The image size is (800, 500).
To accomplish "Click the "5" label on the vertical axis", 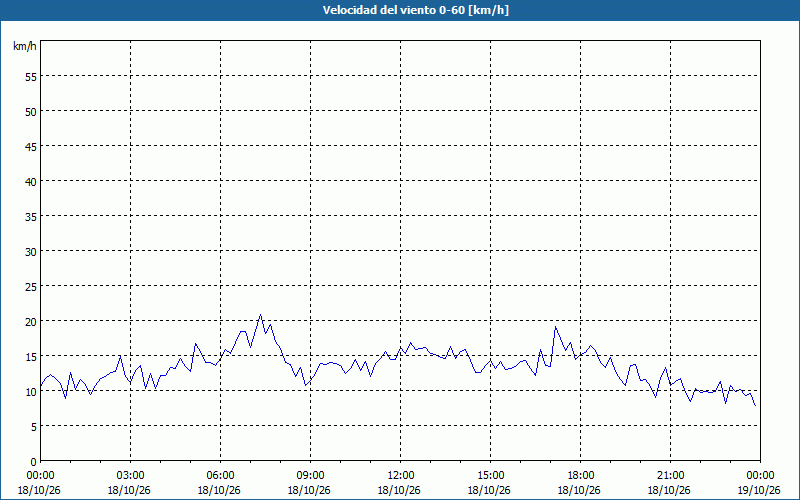I will 34,427.
